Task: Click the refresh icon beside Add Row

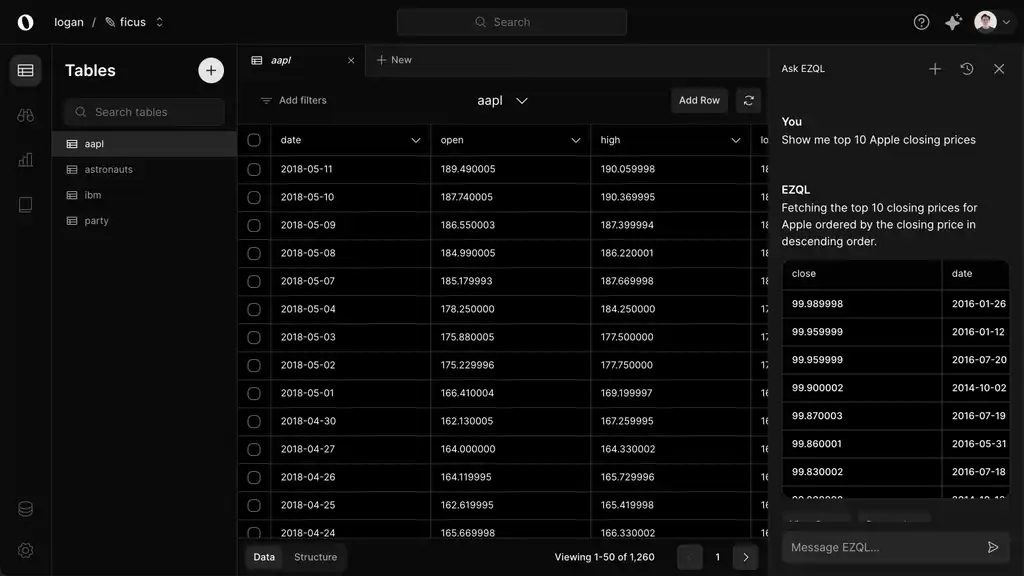Action: 748,100
